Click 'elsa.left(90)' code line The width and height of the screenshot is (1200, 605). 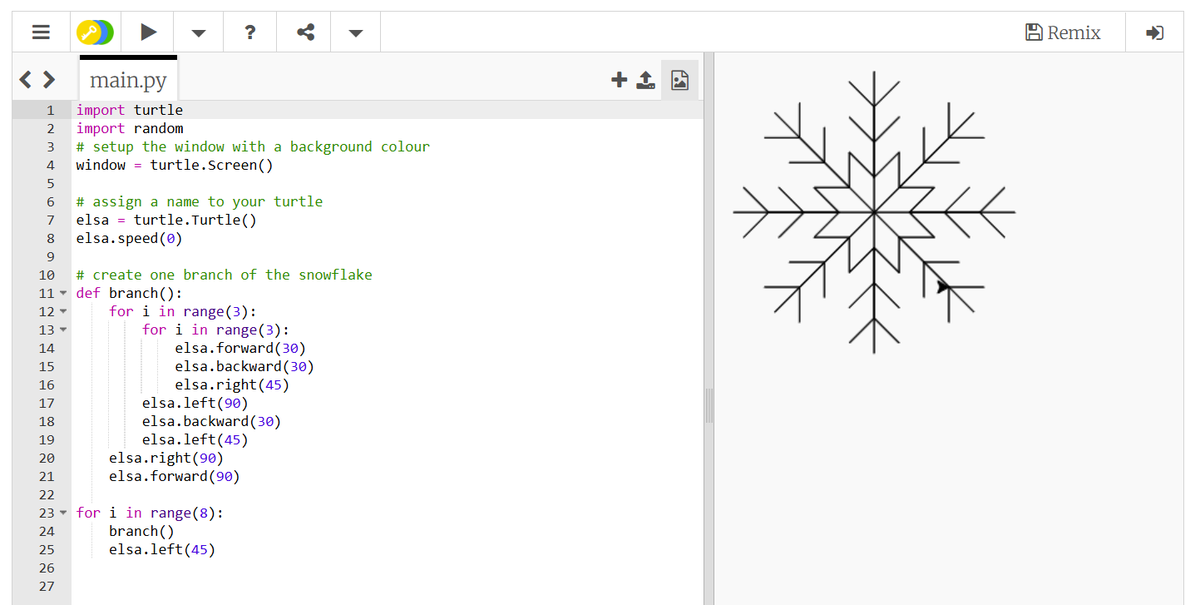(195, 403)
